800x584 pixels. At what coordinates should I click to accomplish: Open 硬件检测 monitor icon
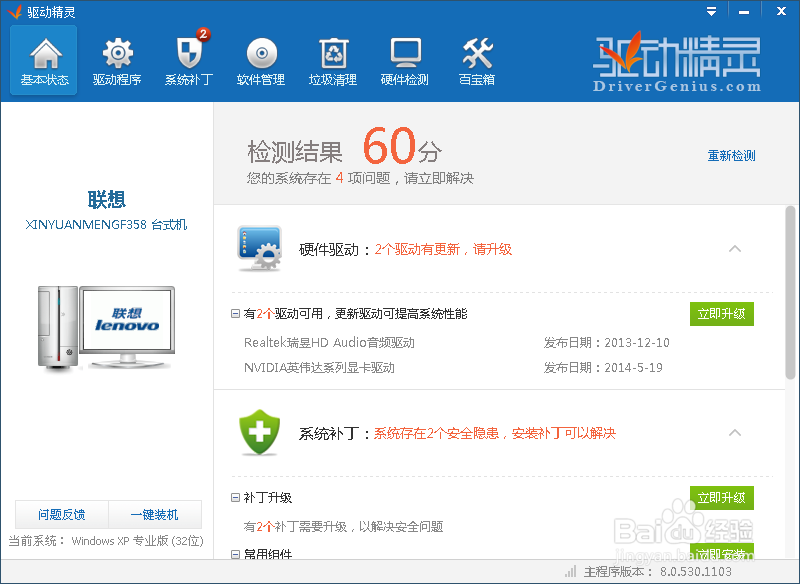(x=405, y=53)
